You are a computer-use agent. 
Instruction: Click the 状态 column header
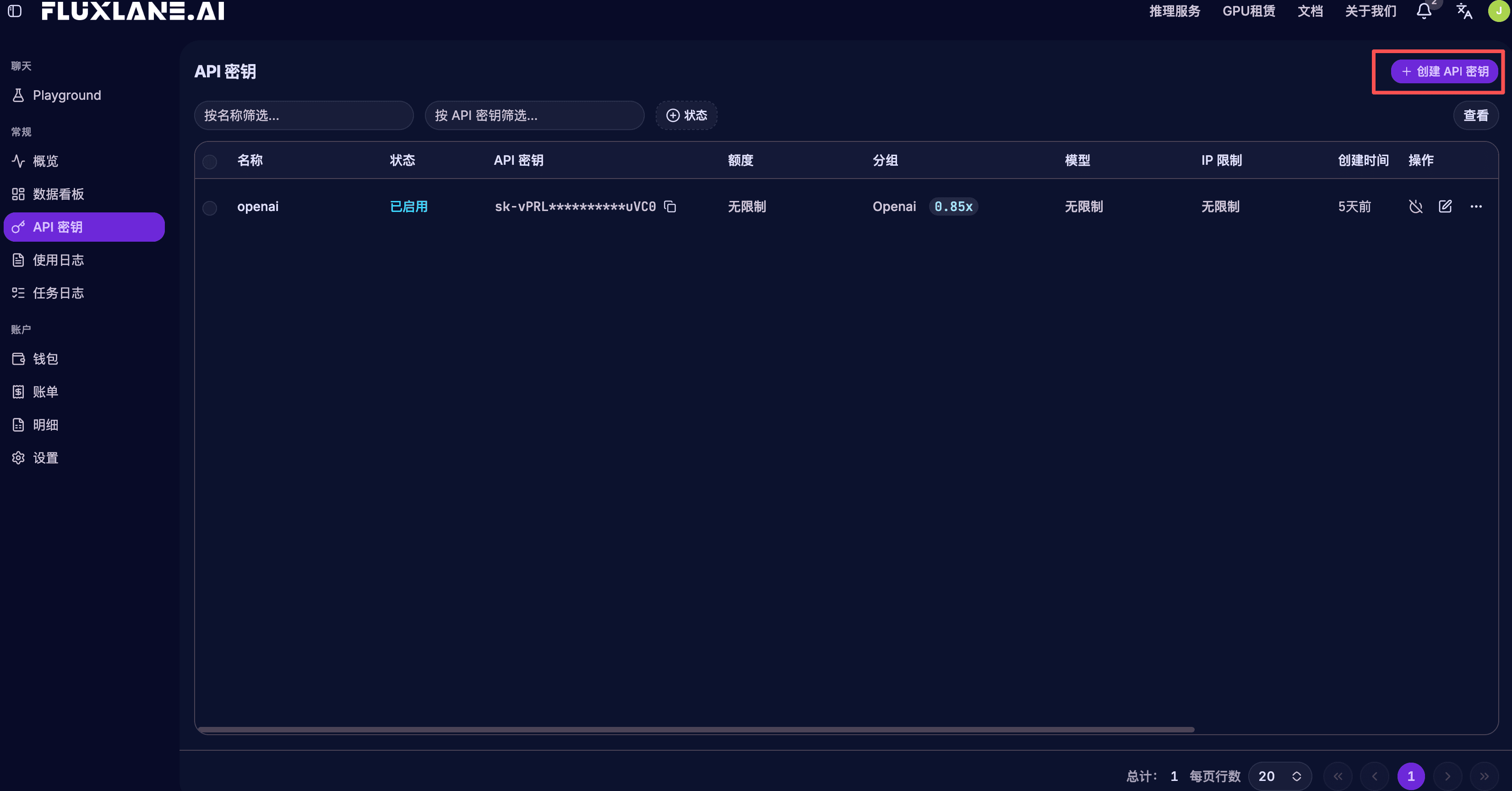(402, 160)
